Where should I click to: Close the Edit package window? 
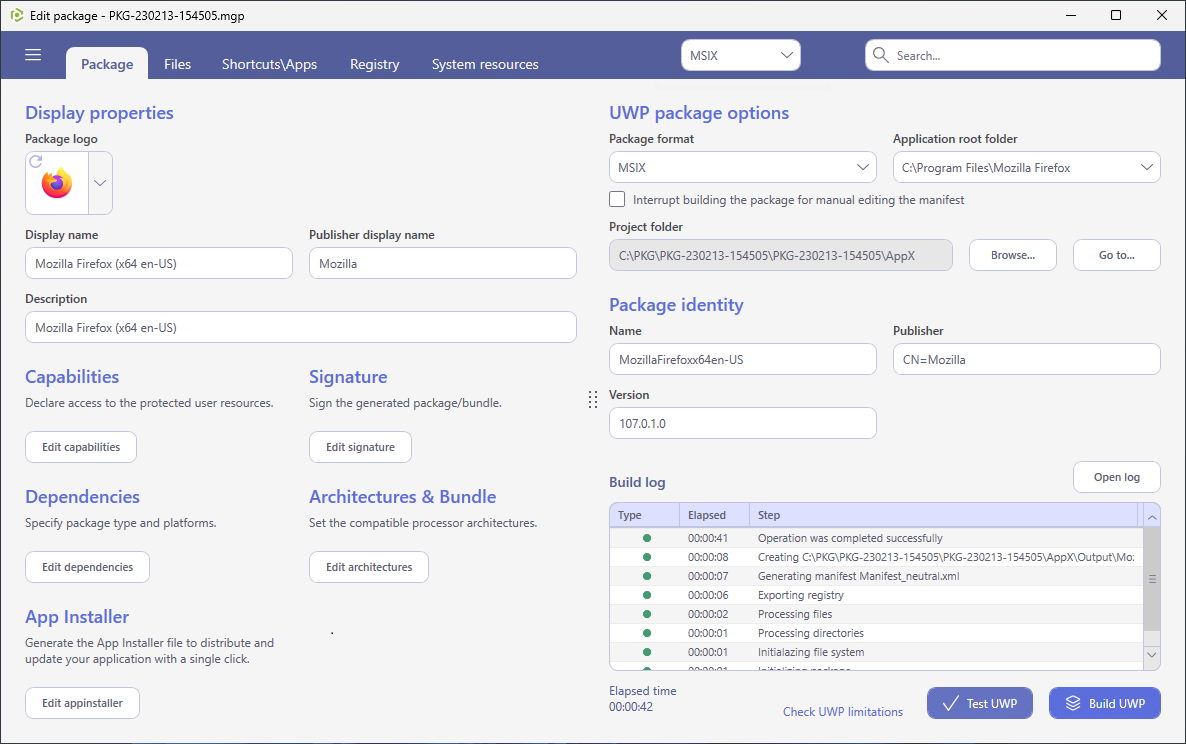coord(1162,15)
